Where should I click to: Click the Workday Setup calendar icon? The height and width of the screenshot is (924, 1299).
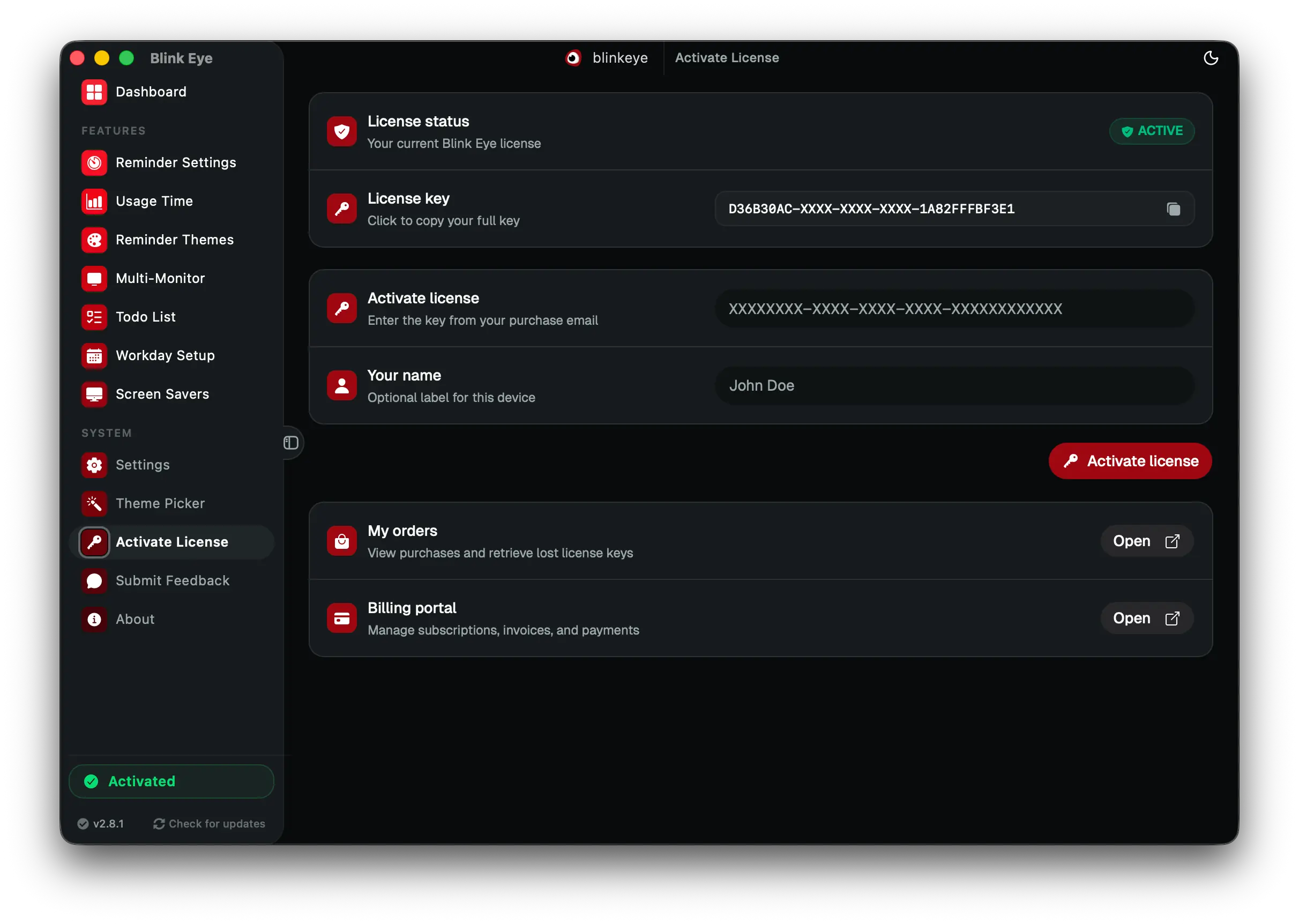pos(94,356)
